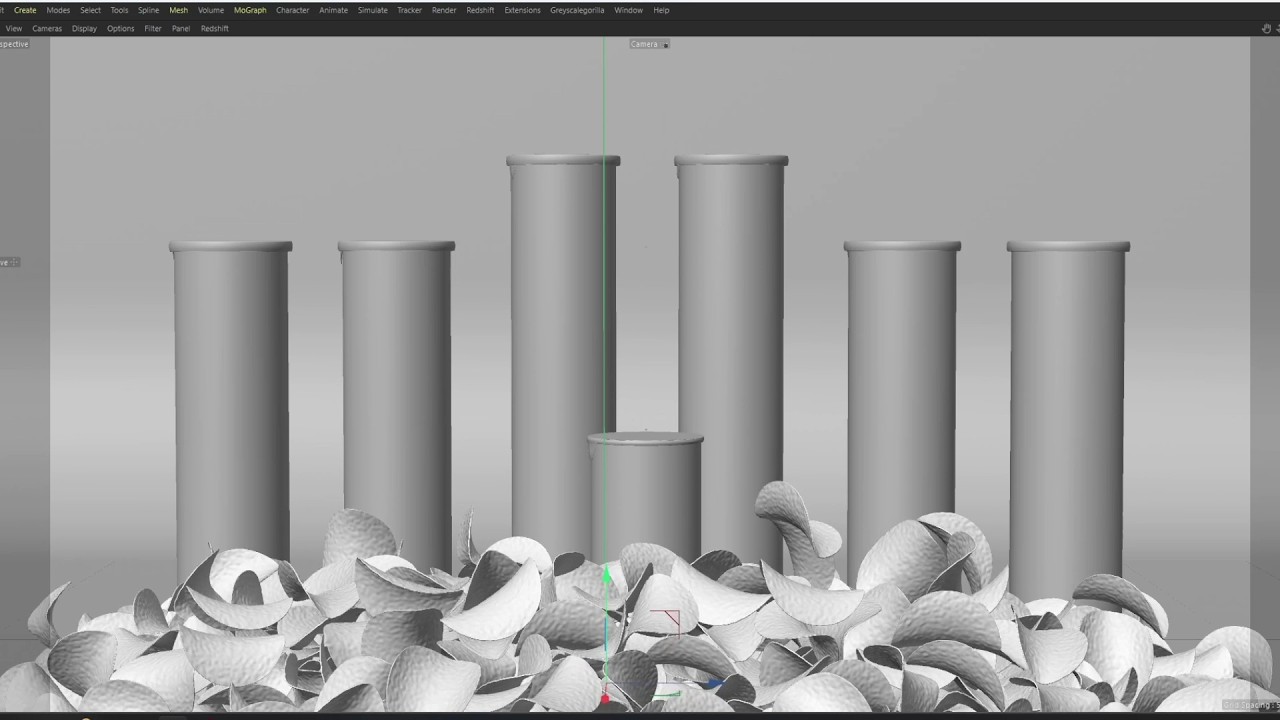
Task: Open the Animate menu
Action: pos(333,10)
